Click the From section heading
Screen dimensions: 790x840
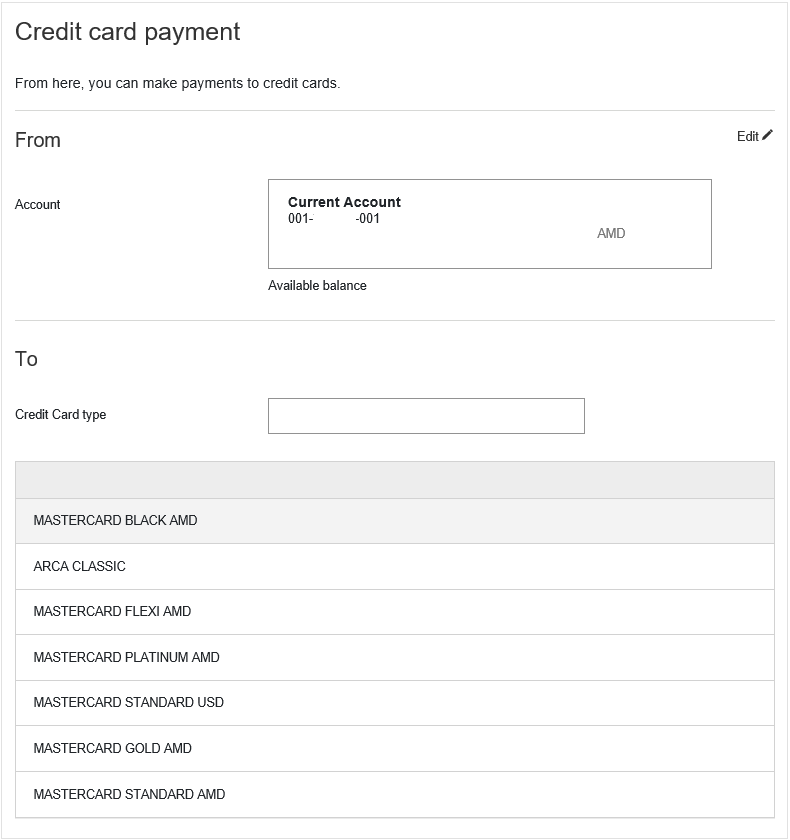coord(37,140)
